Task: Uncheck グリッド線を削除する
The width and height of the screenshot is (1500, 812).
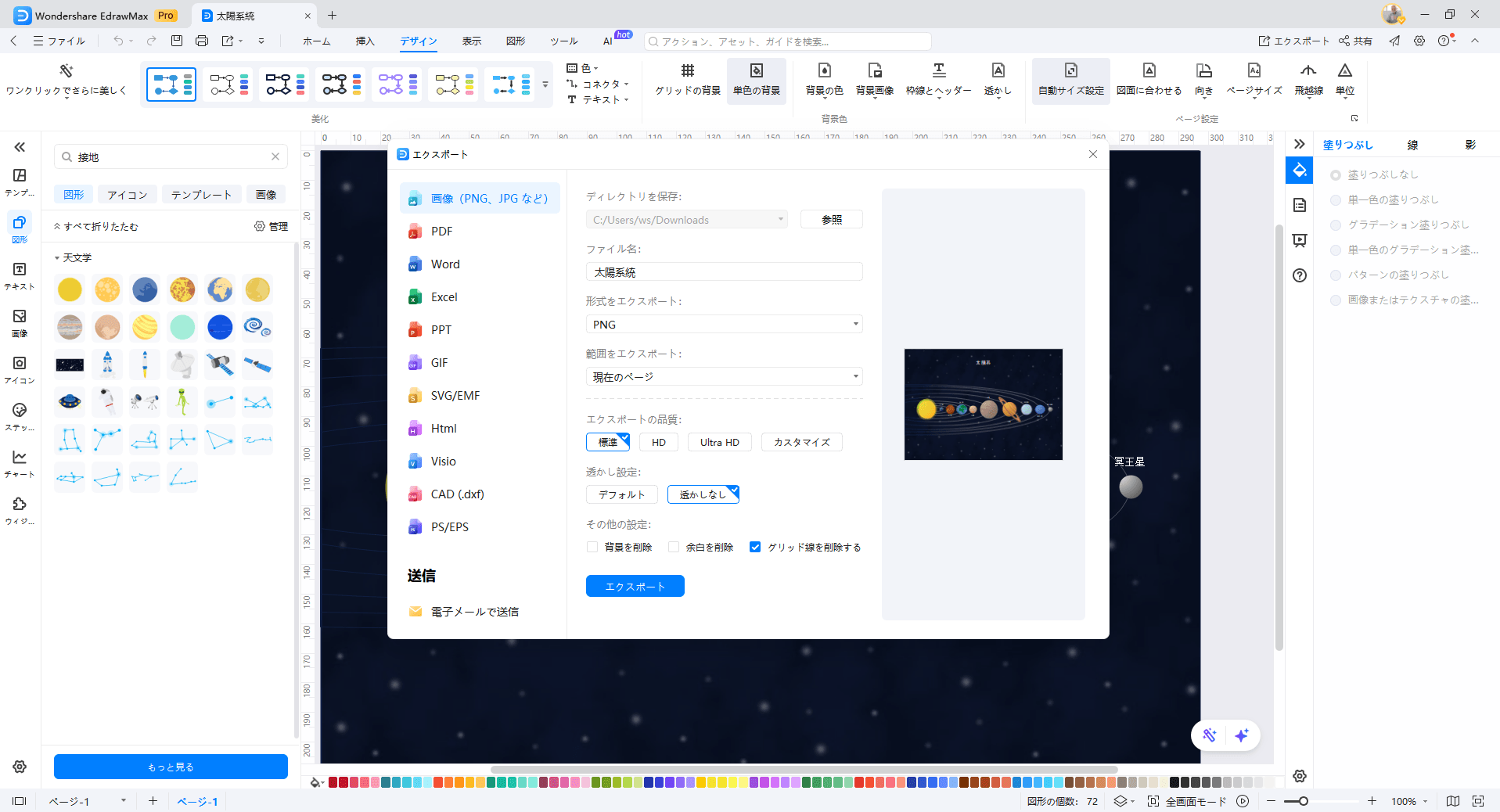Action: [755, 547]
